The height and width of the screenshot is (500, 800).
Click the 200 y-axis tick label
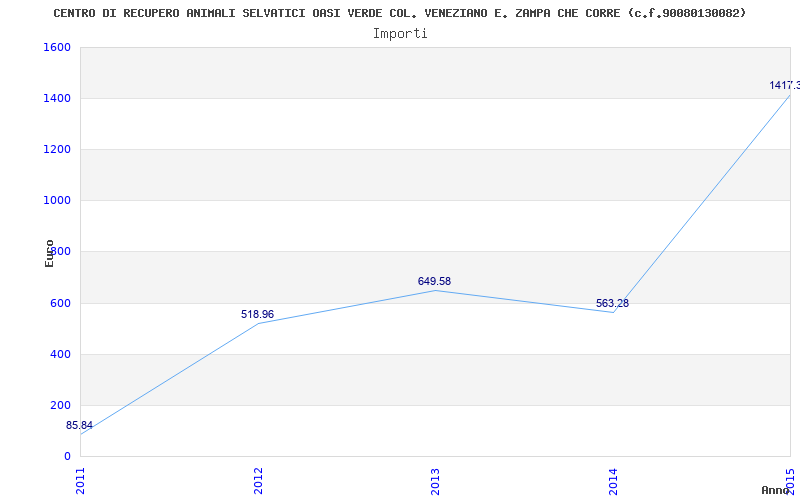[60, 405]
